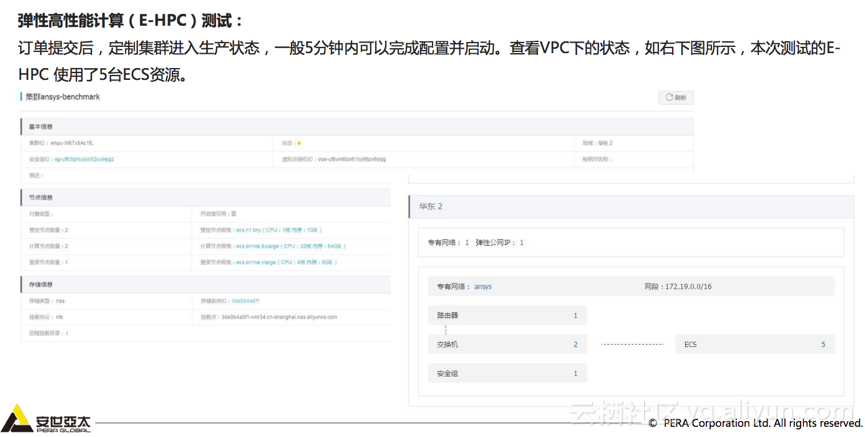Click the 刷新 refresh button

(676, 98)
